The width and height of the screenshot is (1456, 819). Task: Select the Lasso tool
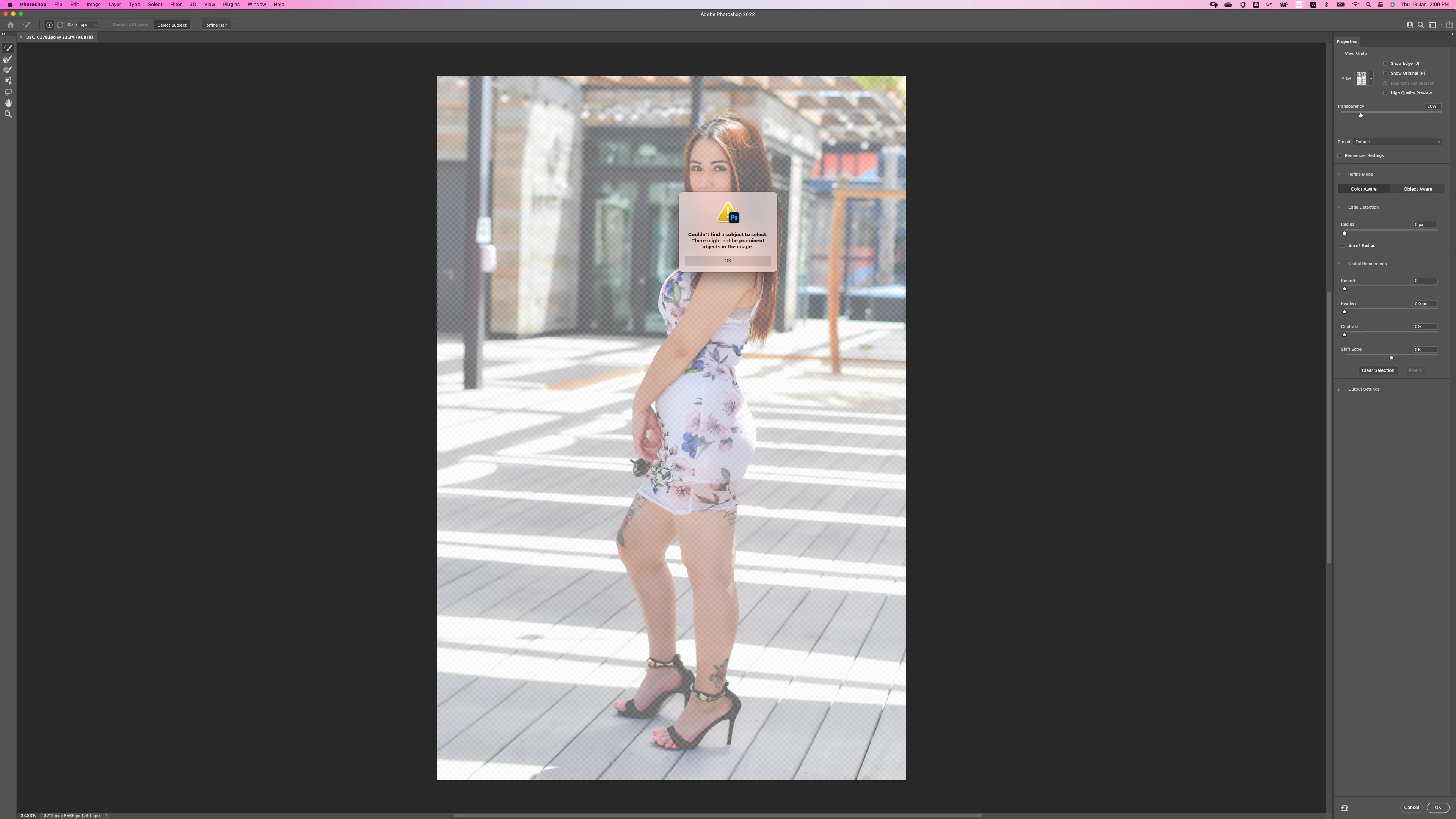point(8,92)
